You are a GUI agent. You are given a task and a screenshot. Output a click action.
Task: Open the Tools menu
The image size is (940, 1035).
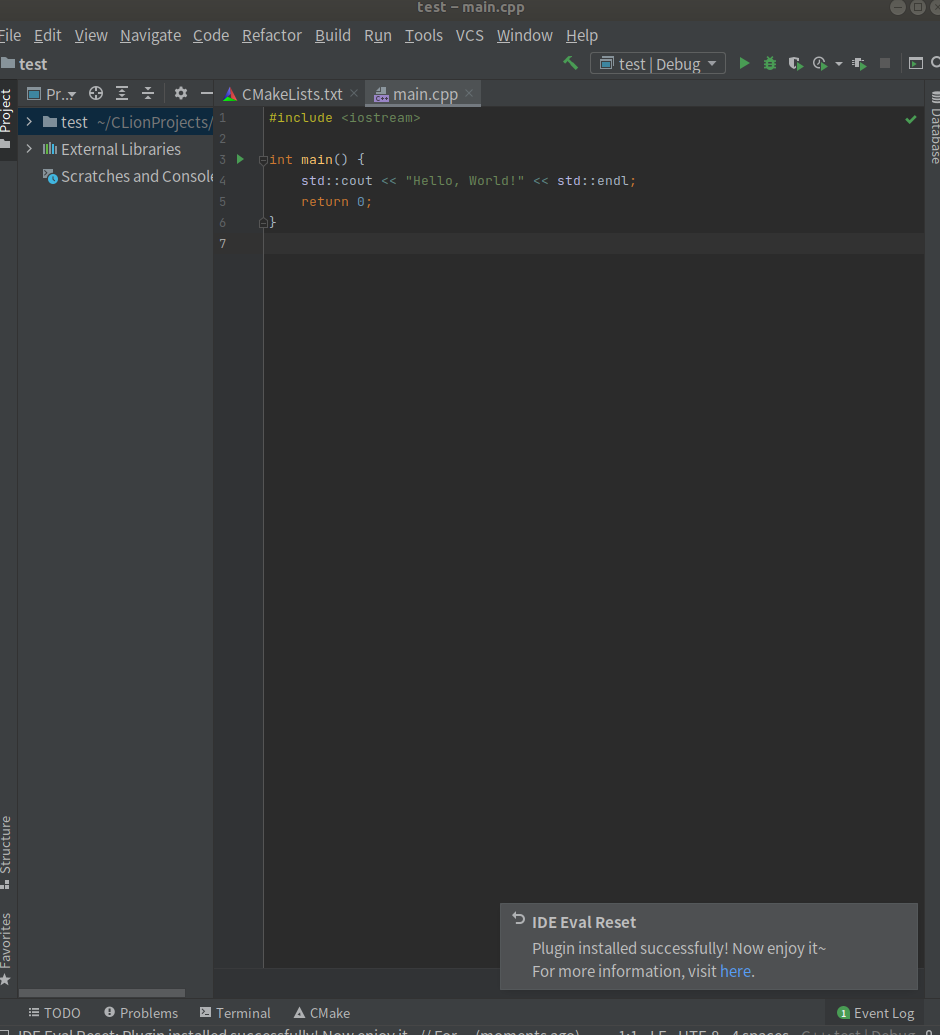click(x=424, y=35)
